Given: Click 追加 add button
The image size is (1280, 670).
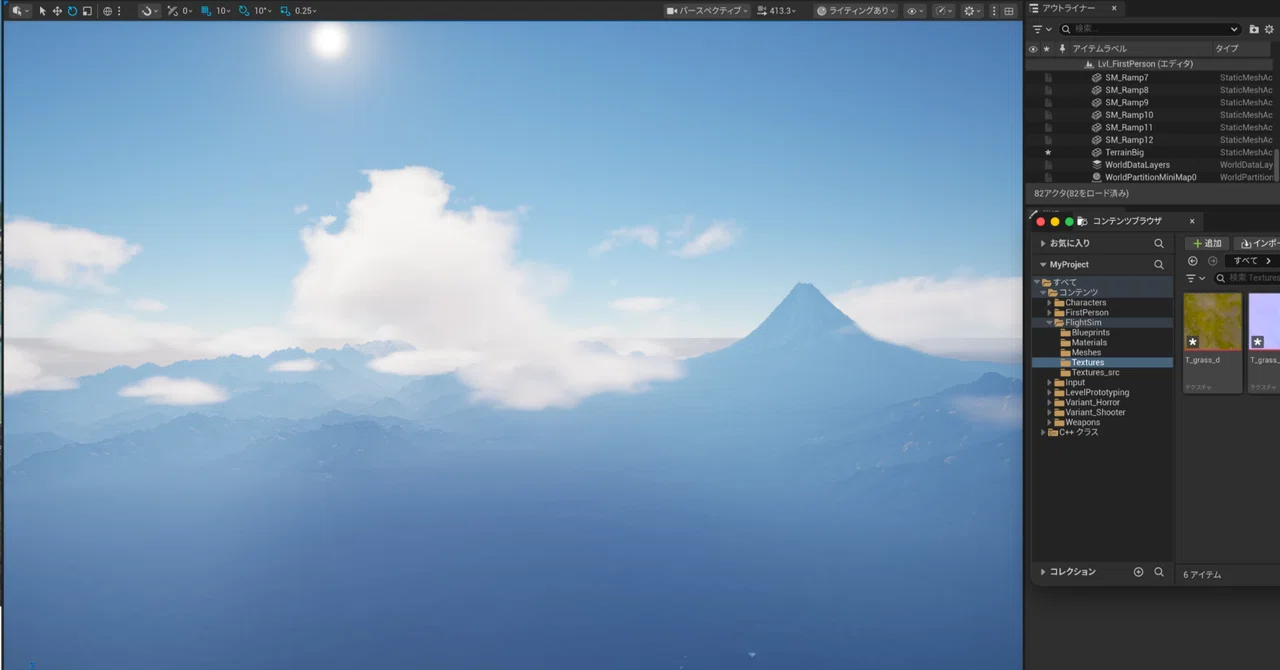Looking at the screenshot, I should 1207,243.
